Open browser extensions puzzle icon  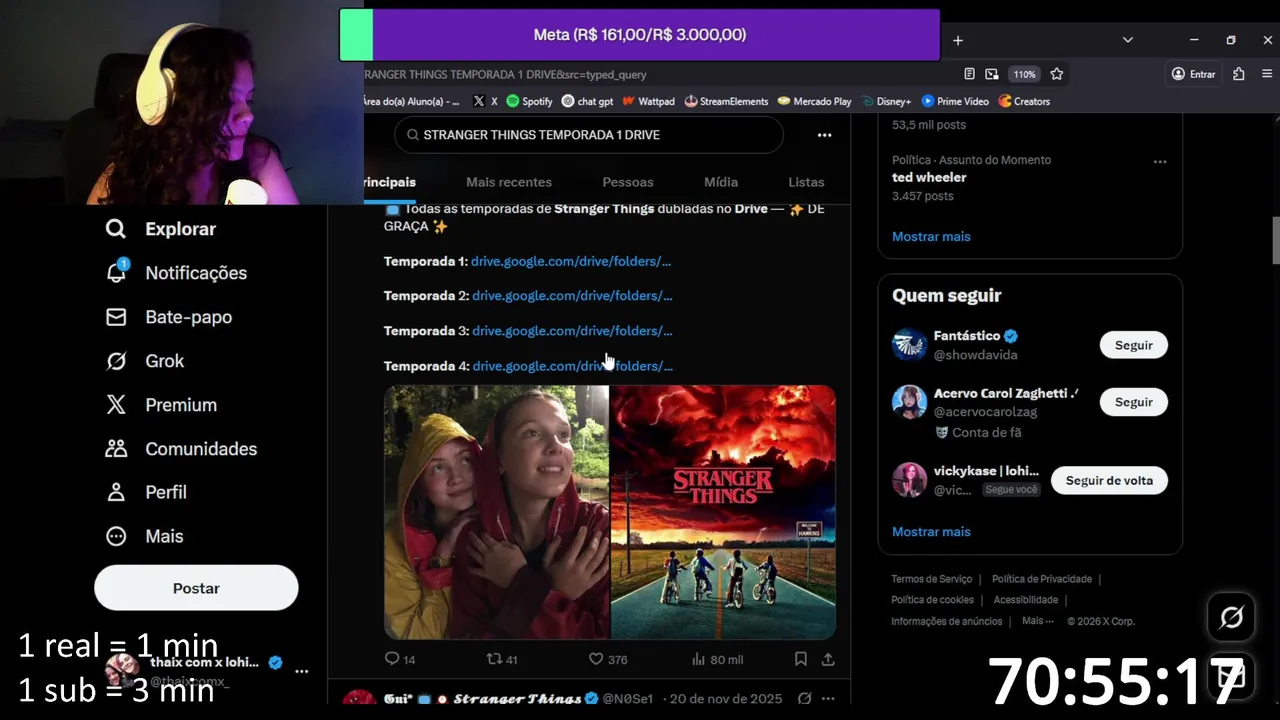coord(1239,74)
